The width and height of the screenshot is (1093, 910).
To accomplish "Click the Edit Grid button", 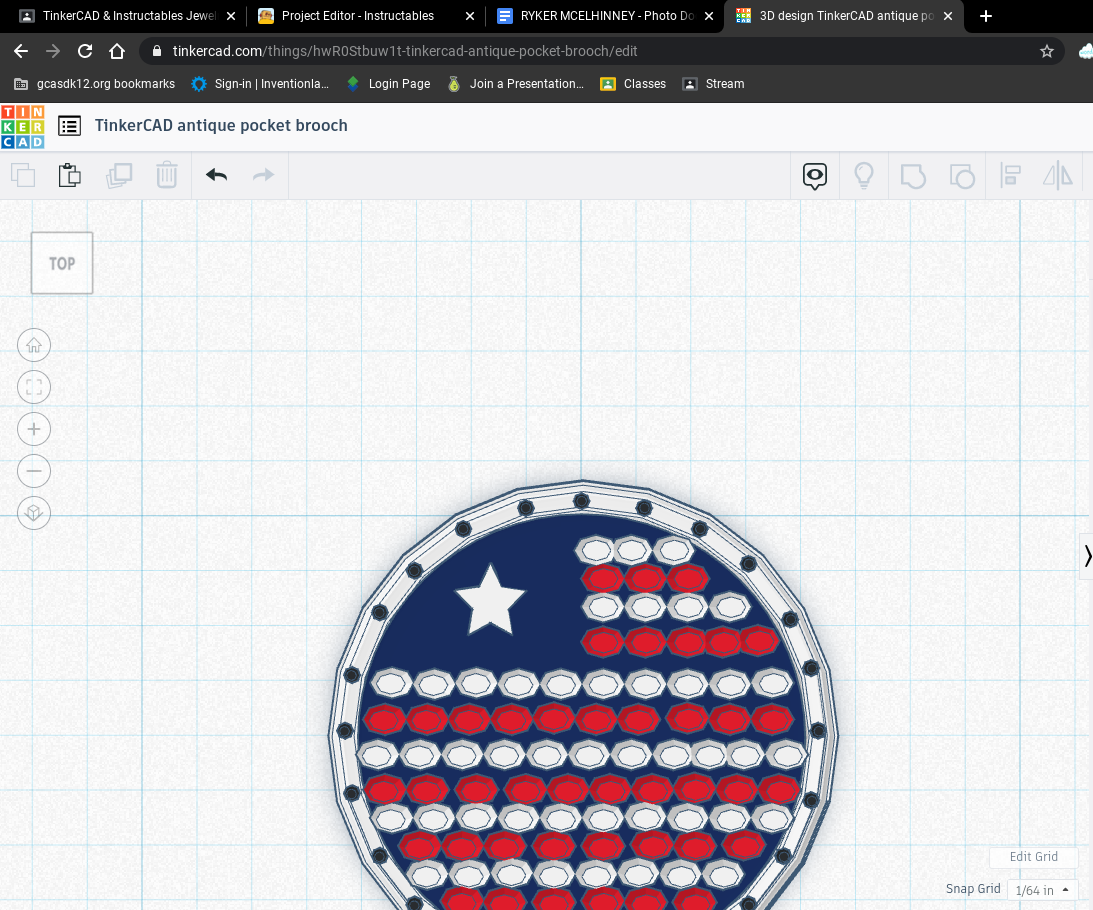I will [1033, 857].
